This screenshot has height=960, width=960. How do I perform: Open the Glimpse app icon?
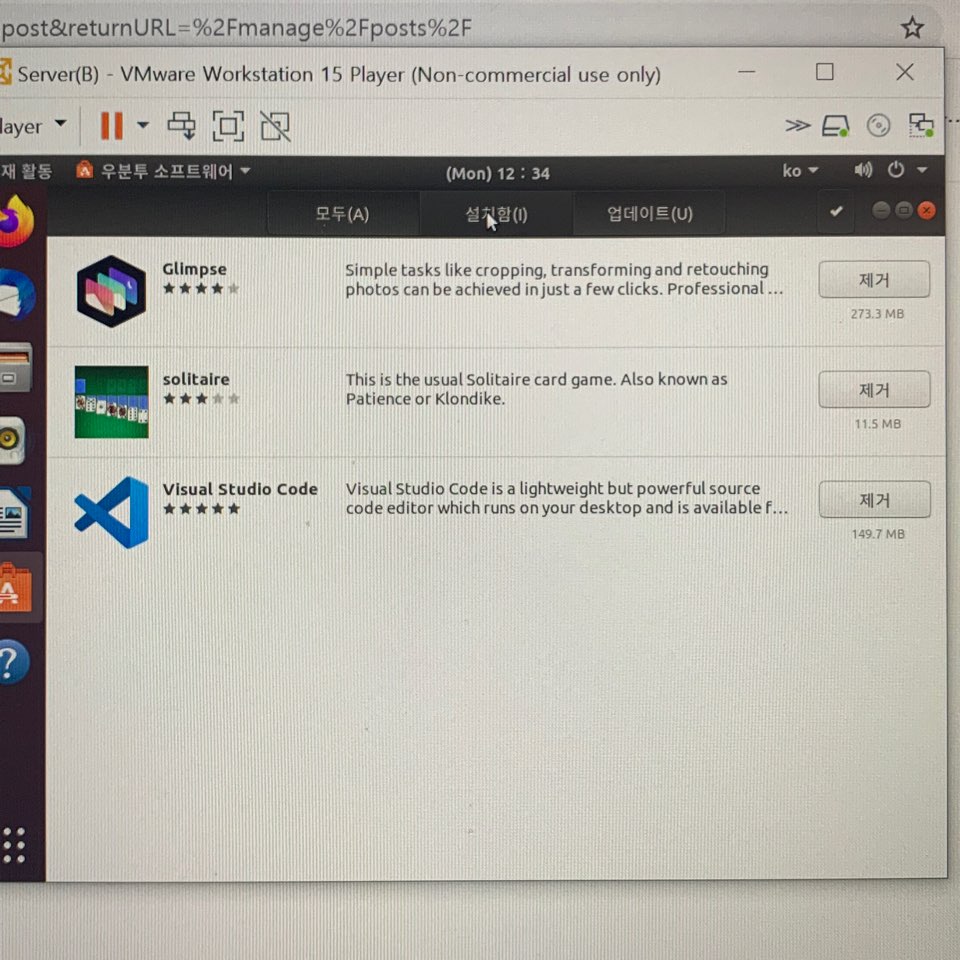111,291
